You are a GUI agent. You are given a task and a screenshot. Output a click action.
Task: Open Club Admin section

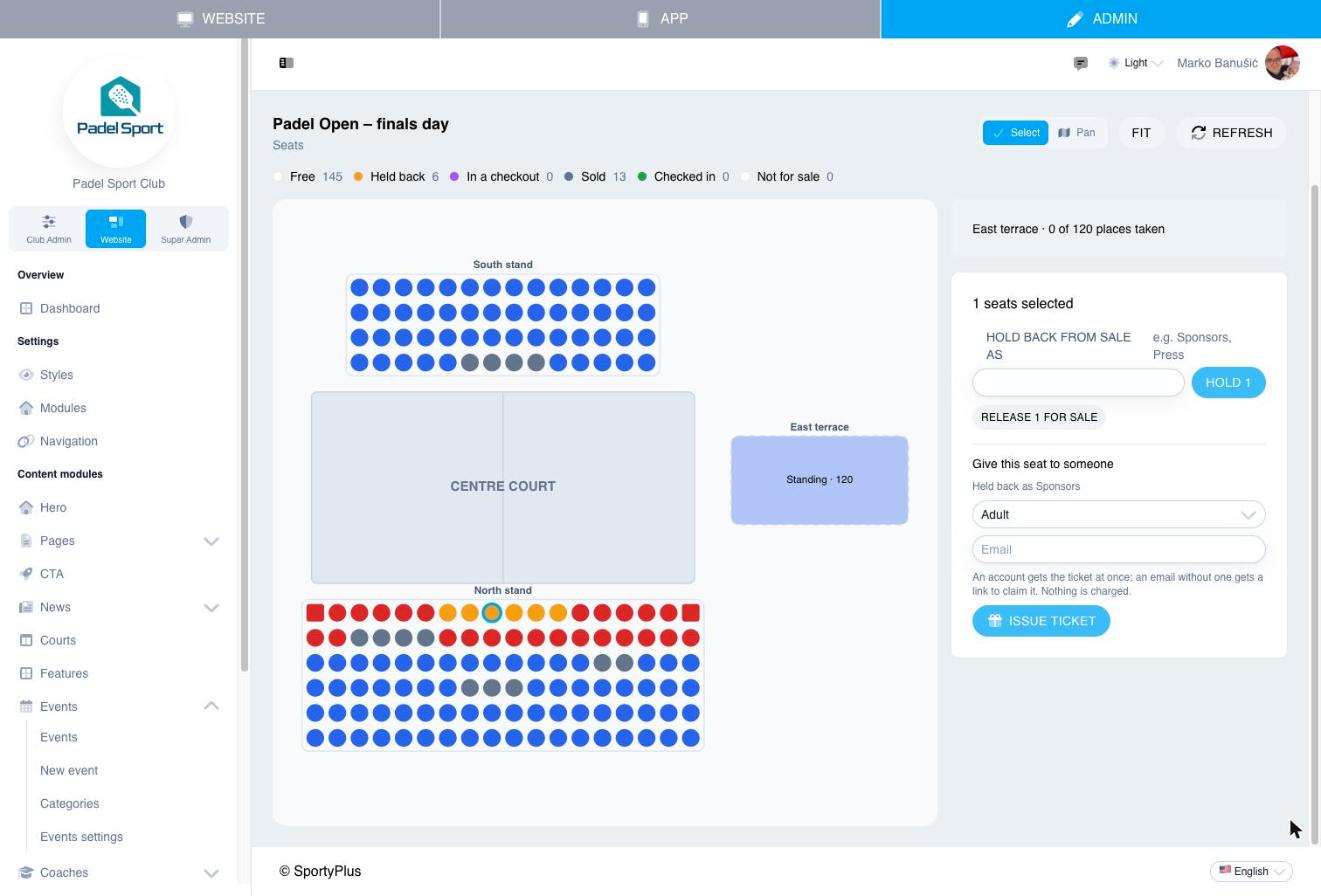point(48,229)
